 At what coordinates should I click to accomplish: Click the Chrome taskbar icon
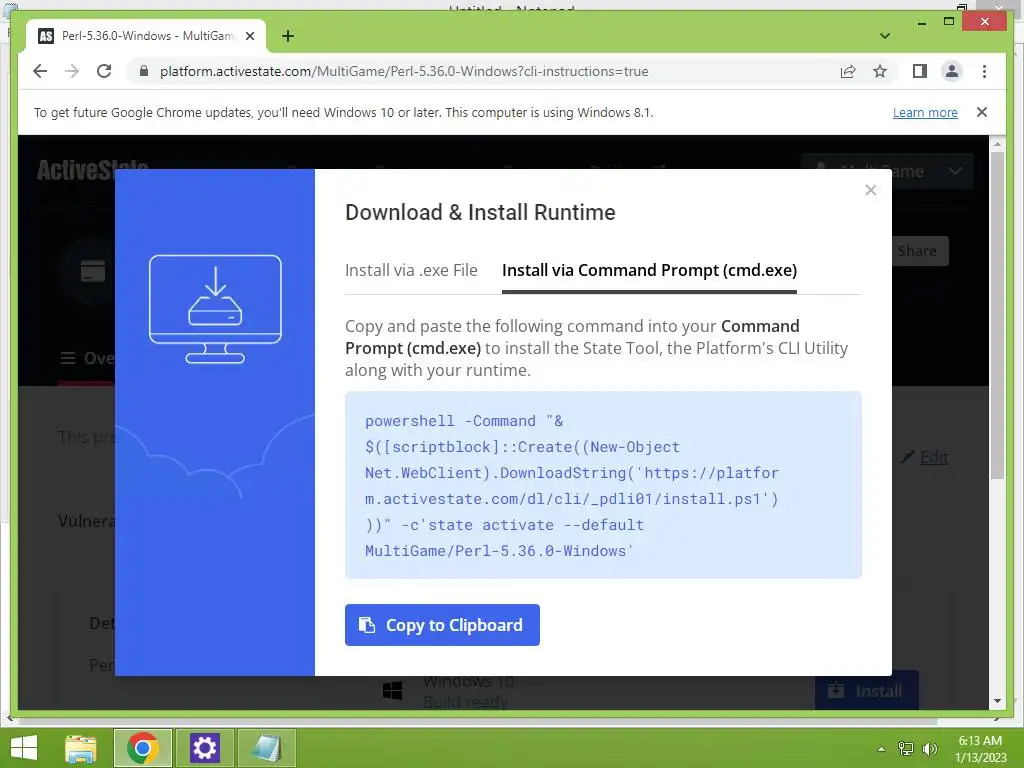click(x=143, y=748)
